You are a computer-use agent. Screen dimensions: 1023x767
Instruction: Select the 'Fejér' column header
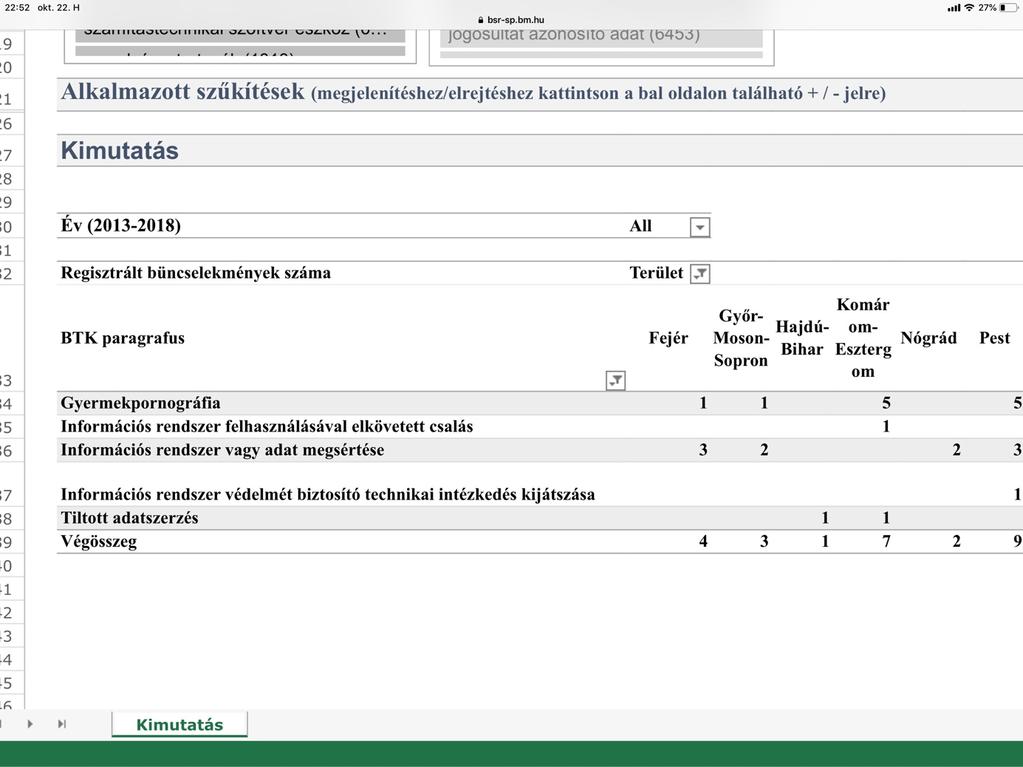(668, 338)
